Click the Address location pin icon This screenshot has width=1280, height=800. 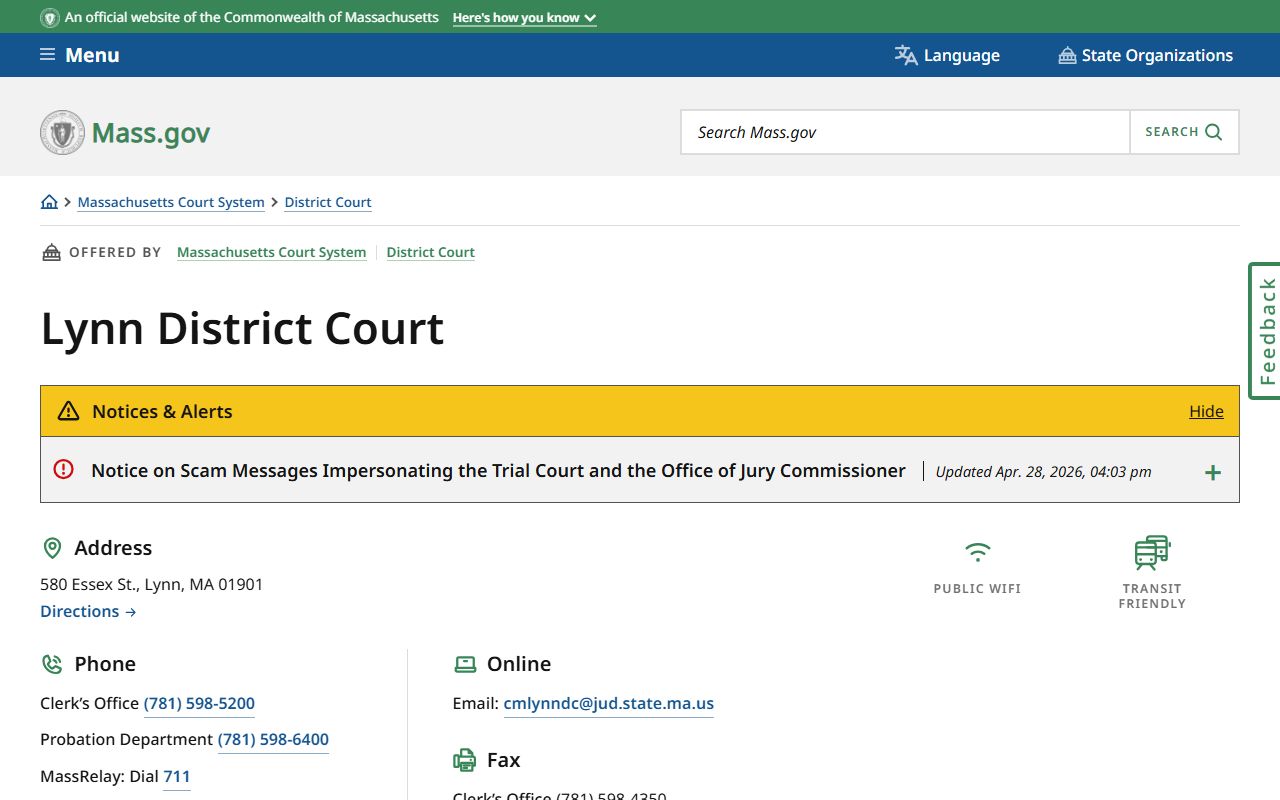pos(52,548)
